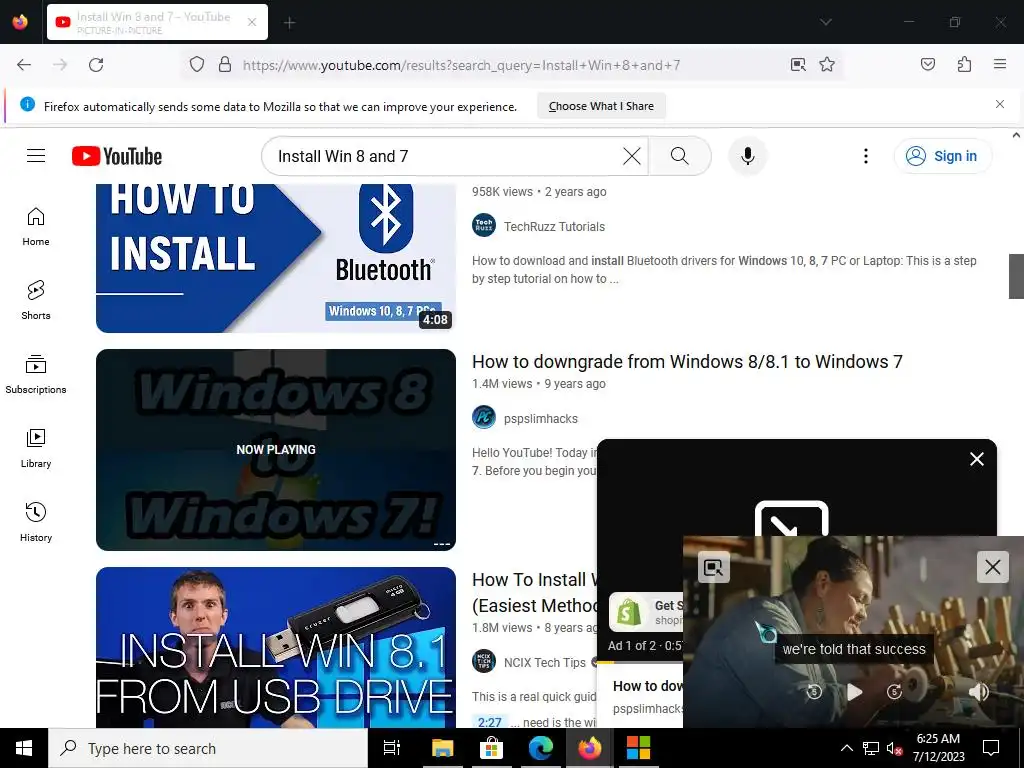1024x768 pixels.
Task: Show hidden system tray icons
Action: tap(846, 748)
